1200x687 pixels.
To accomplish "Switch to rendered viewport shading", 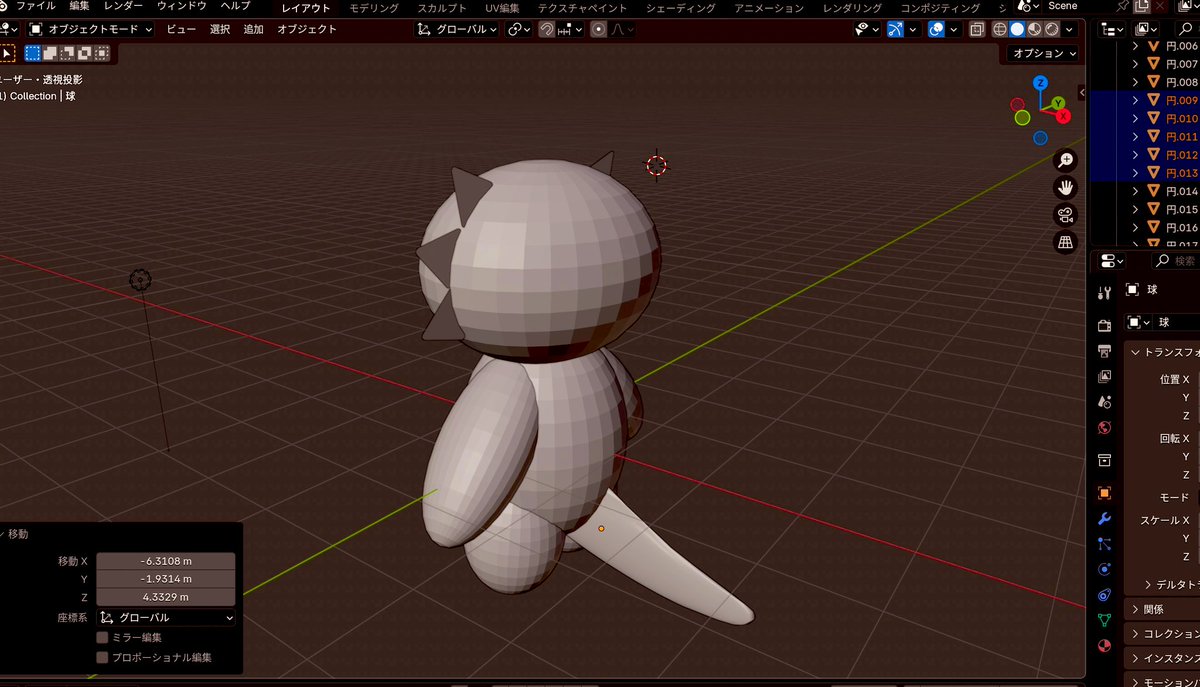I will tap(1051, 29).
